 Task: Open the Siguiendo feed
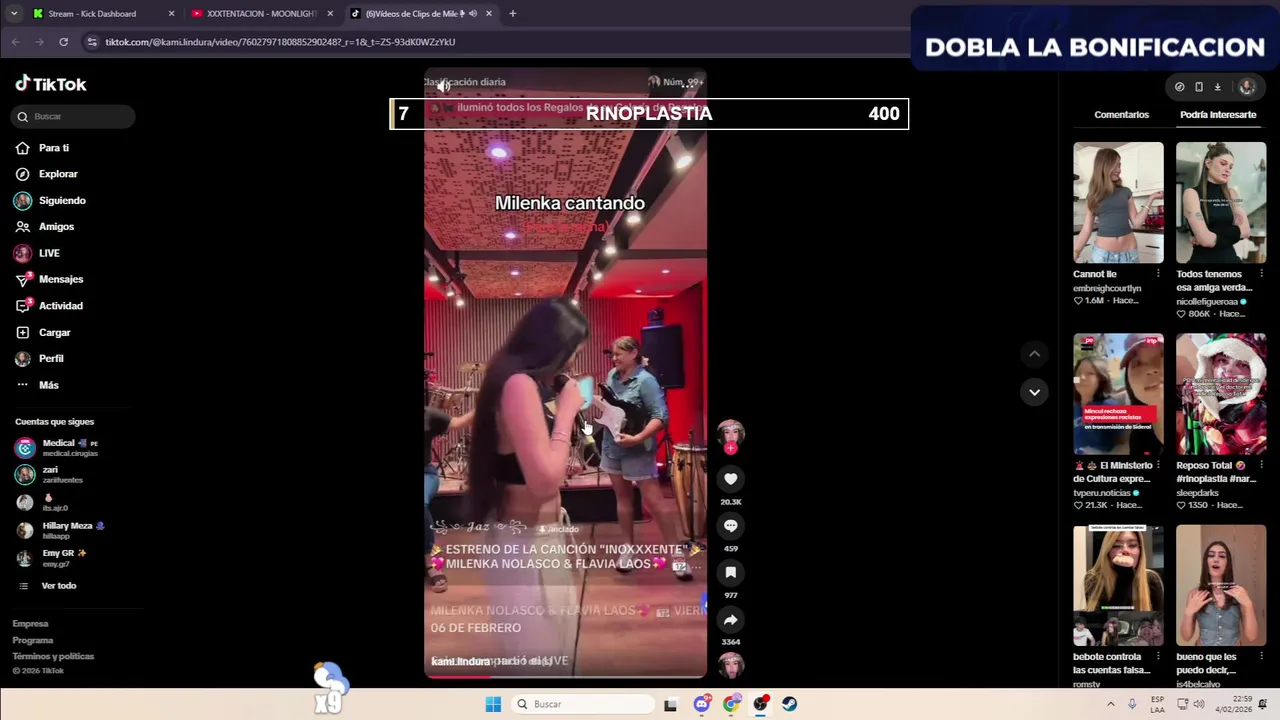point(62,201)
